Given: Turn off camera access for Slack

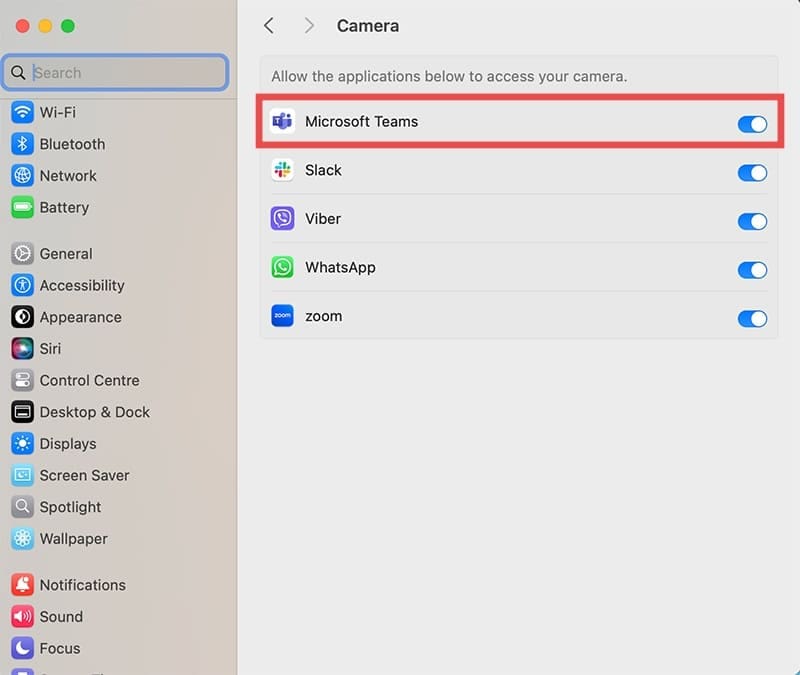Looking at the screenshot, I should [x=752, y=172].
